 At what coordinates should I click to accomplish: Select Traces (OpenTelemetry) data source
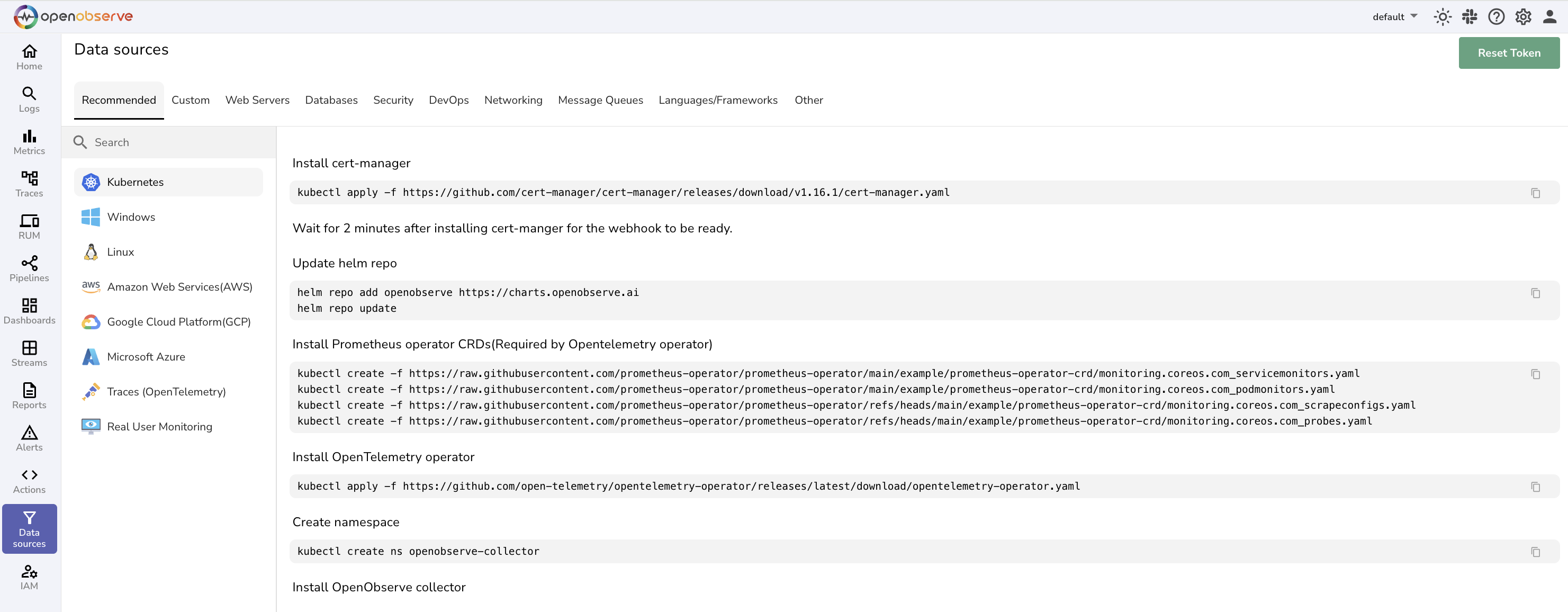[166, 392]
